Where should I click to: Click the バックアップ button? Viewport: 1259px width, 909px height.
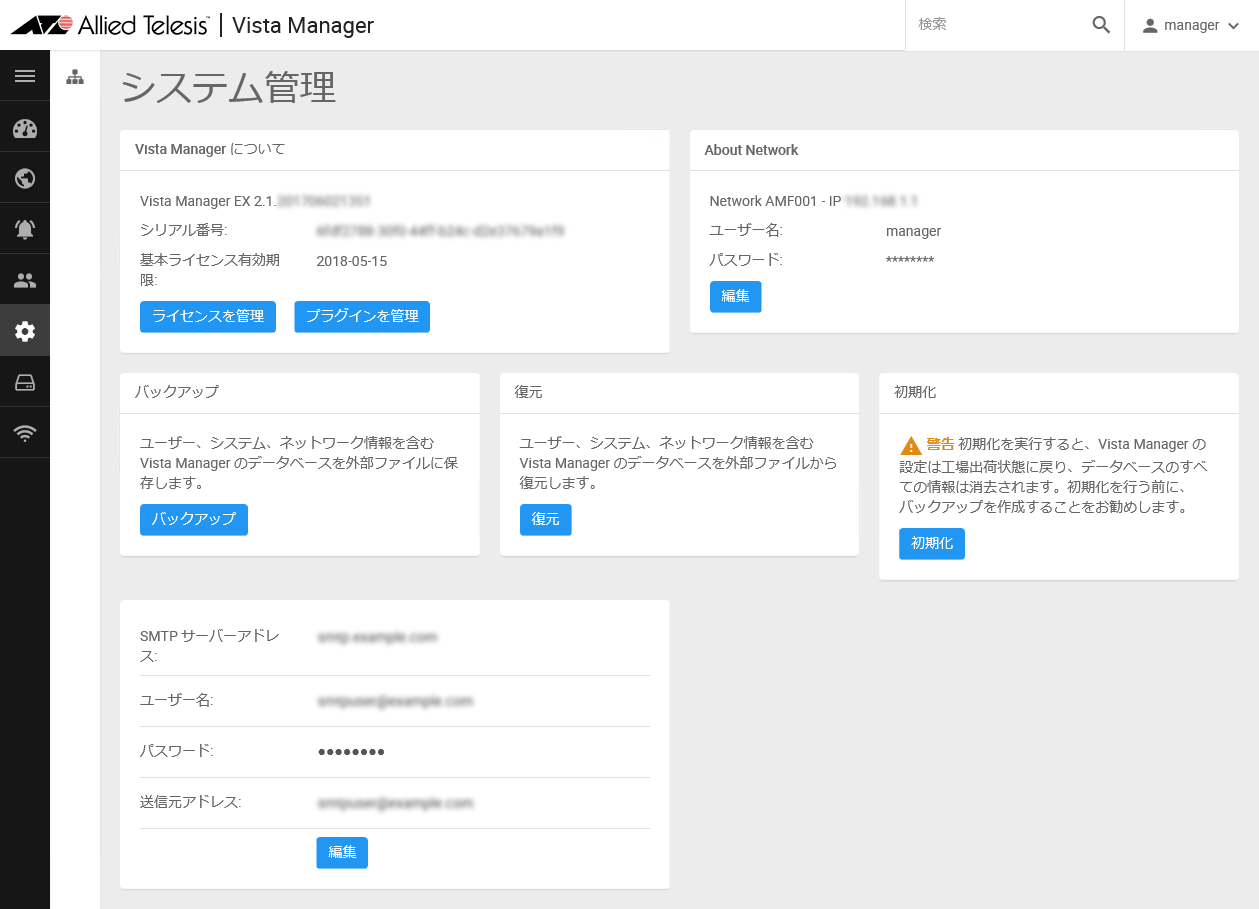coord(194,519)
